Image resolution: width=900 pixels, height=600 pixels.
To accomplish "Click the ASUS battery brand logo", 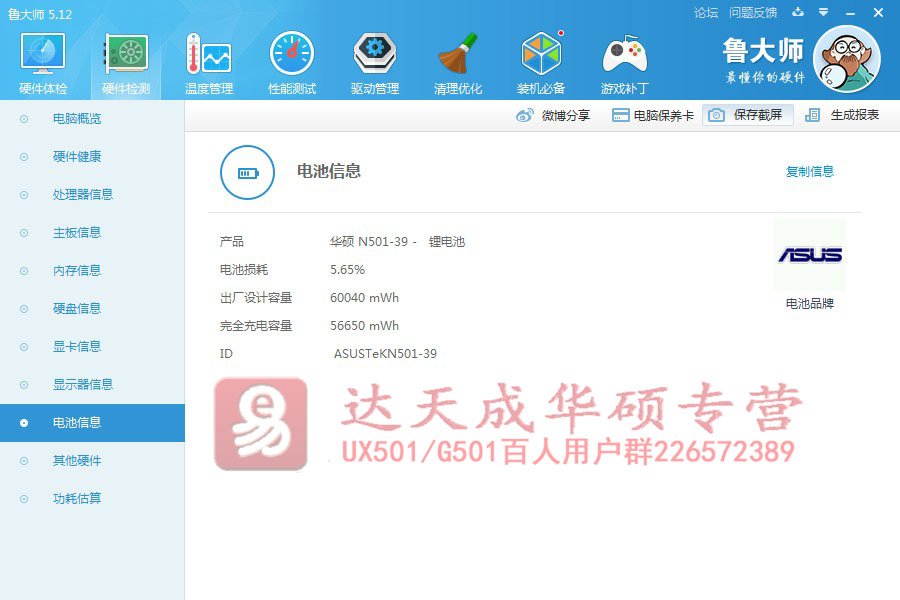I will point(810,254).
